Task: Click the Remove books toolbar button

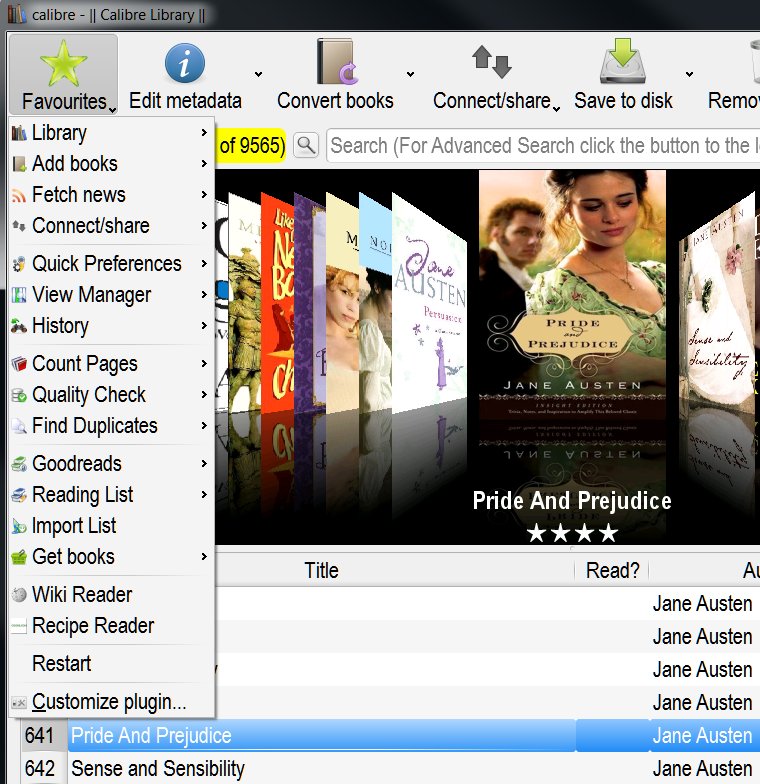Action: click(x=732, y=73)
